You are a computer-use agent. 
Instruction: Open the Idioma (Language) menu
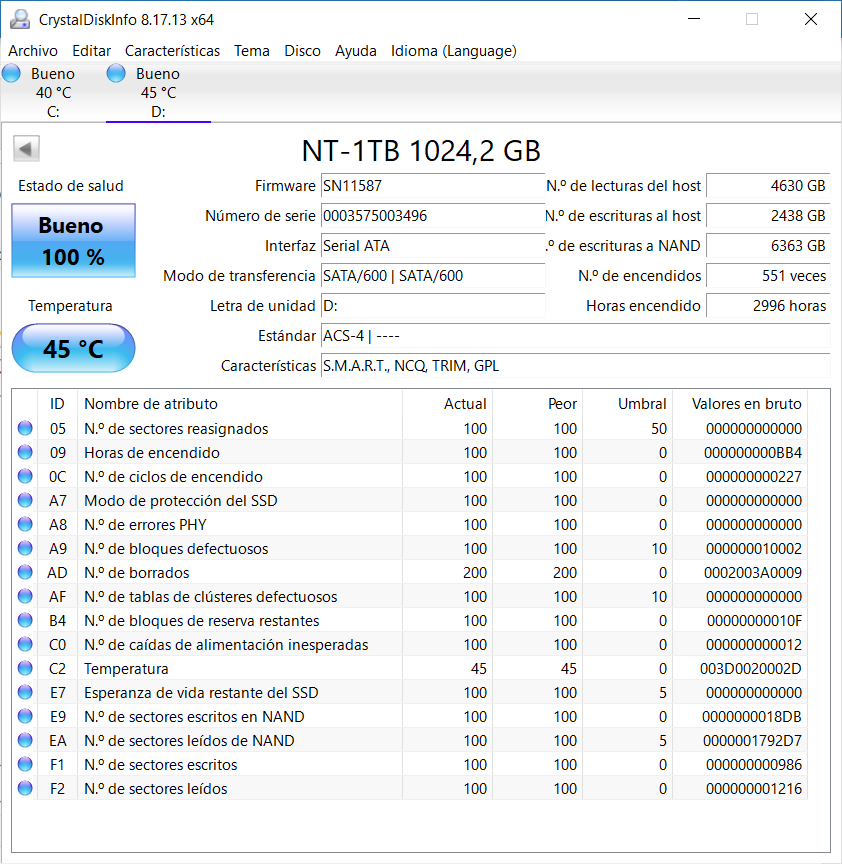click(453, 50)
